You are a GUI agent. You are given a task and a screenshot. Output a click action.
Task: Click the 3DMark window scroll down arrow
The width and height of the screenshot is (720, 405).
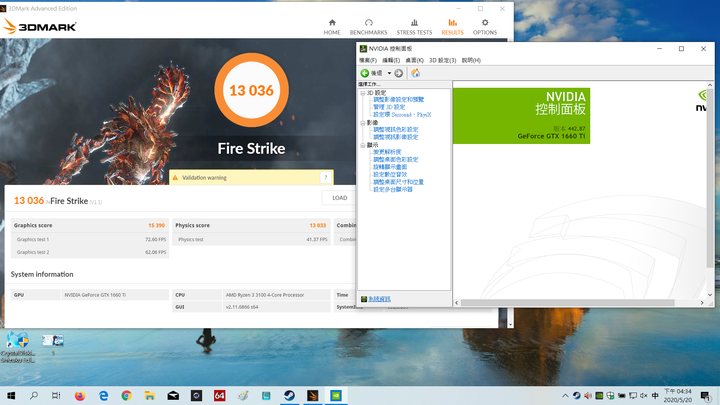510,325
